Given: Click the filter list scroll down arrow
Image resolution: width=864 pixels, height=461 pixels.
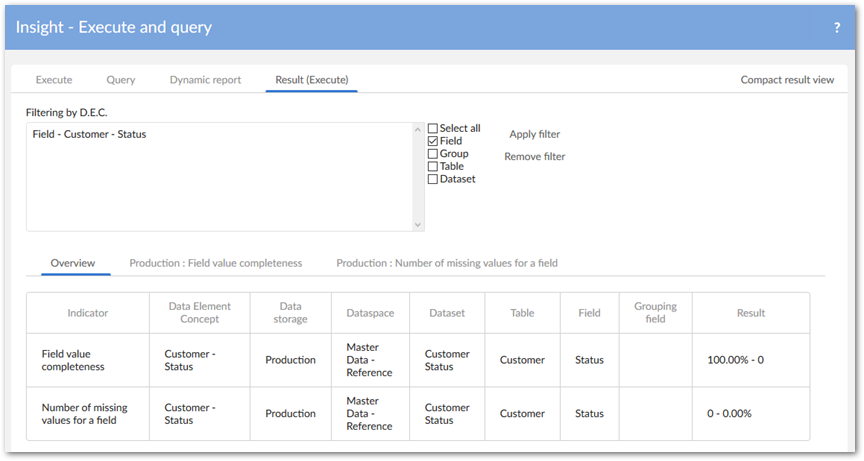Looking at the screenshot, I should coord(418,225).
